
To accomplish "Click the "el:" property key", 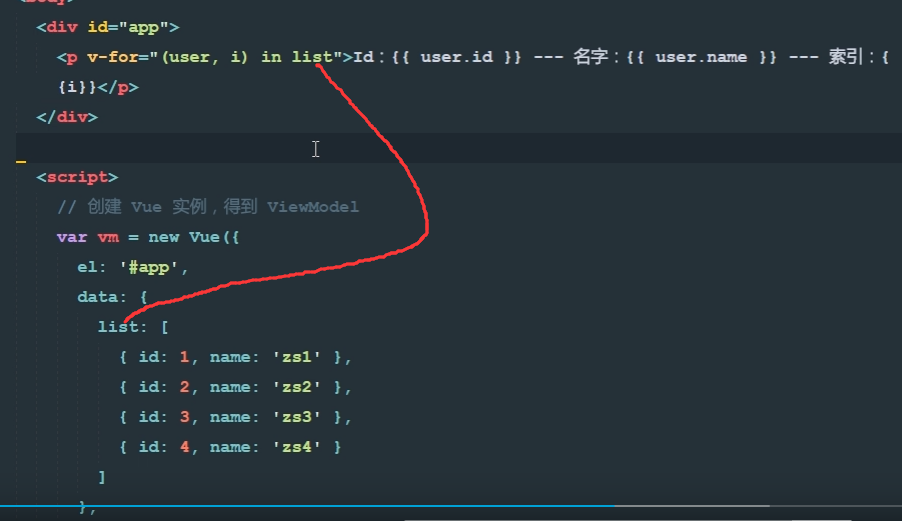I will [92, 267].
